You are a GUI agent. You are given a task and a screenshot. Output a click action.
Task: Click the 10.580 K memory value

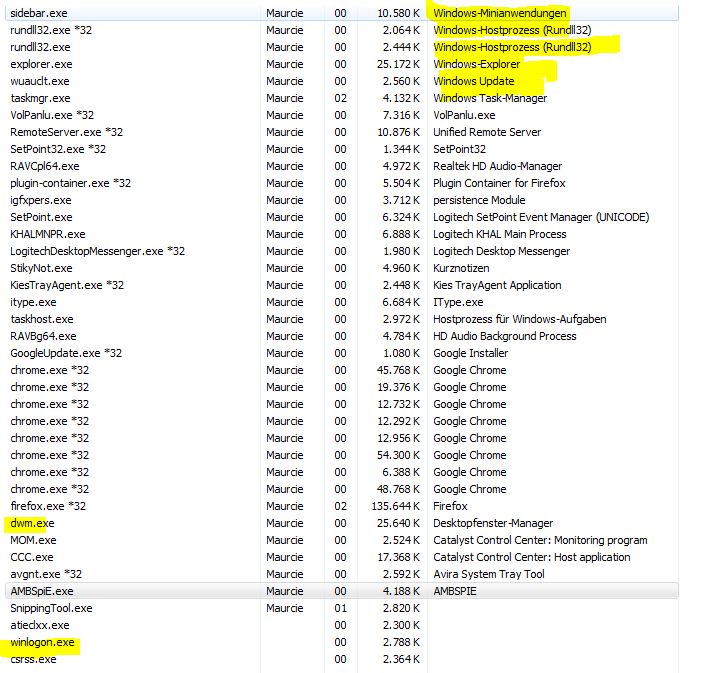coord(398,14)
